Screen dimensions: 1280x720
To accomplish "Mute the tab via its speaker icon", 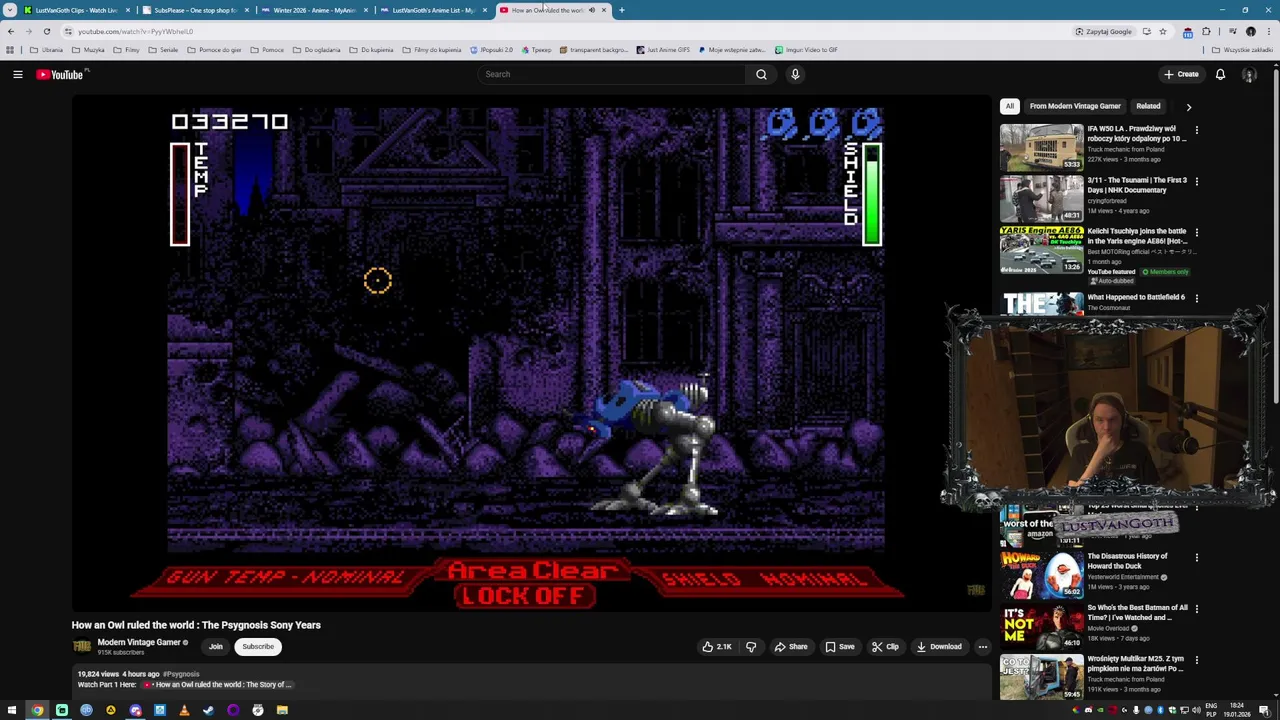I will click(x=591, y=10).
